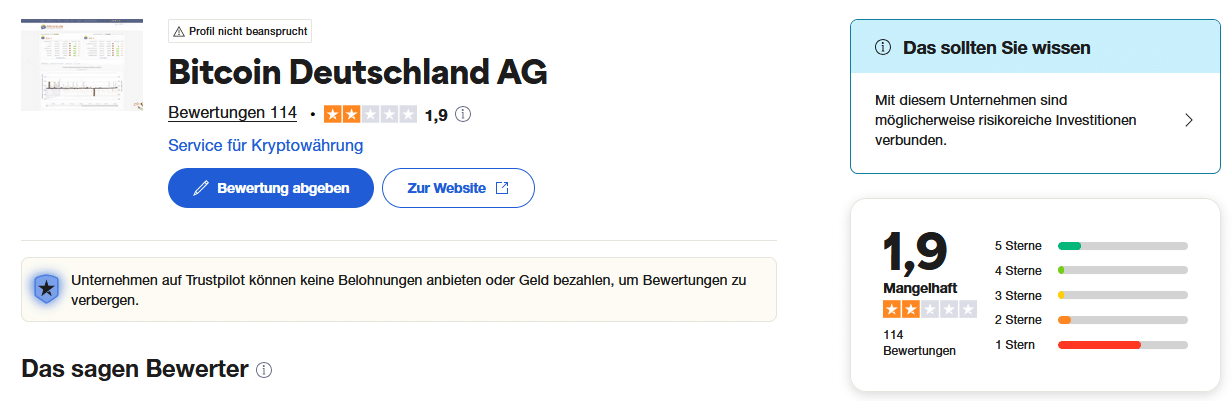The image size is (1232, 401).
Task: Click the info icon next to 1,9 rating
Action: coord(463,115)
